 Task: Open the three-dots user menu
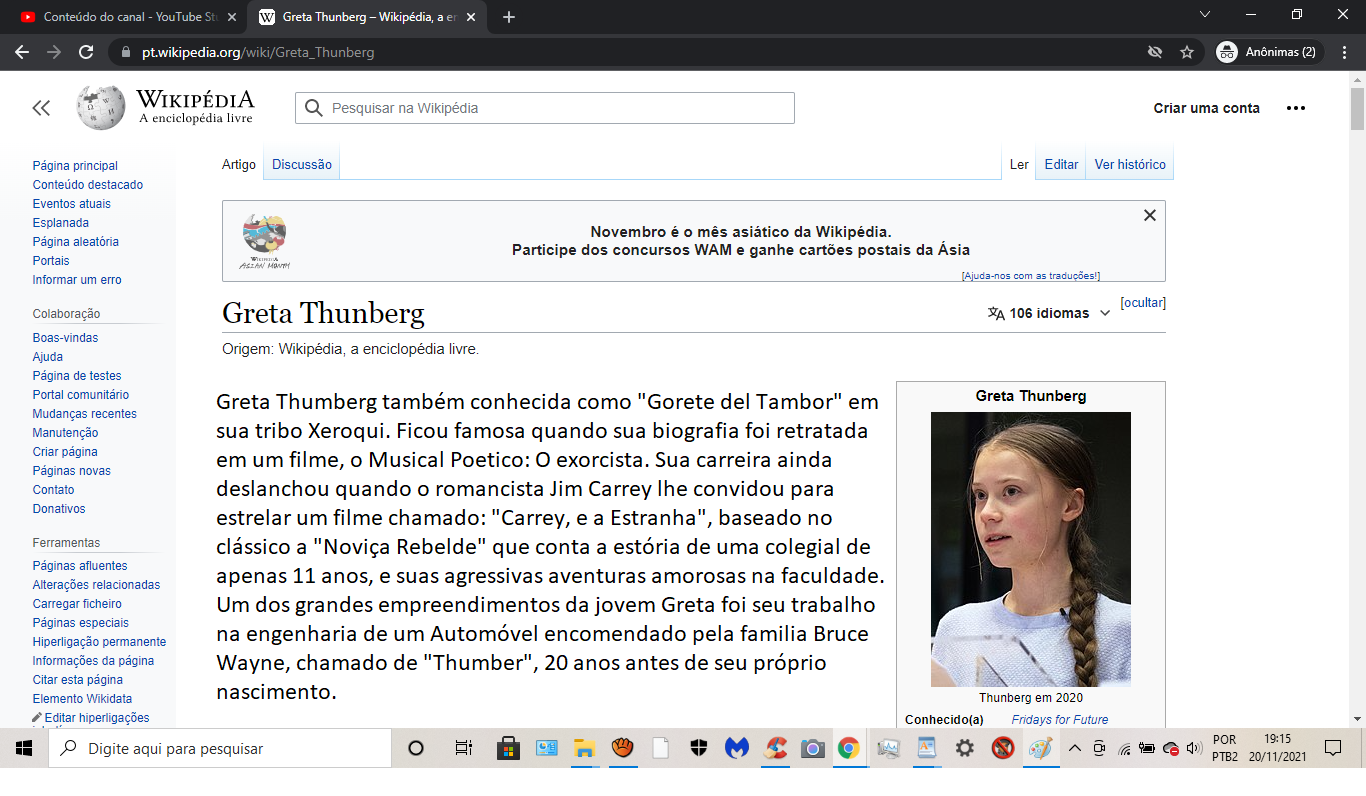pyautogui.click(x=1296, y=108)
